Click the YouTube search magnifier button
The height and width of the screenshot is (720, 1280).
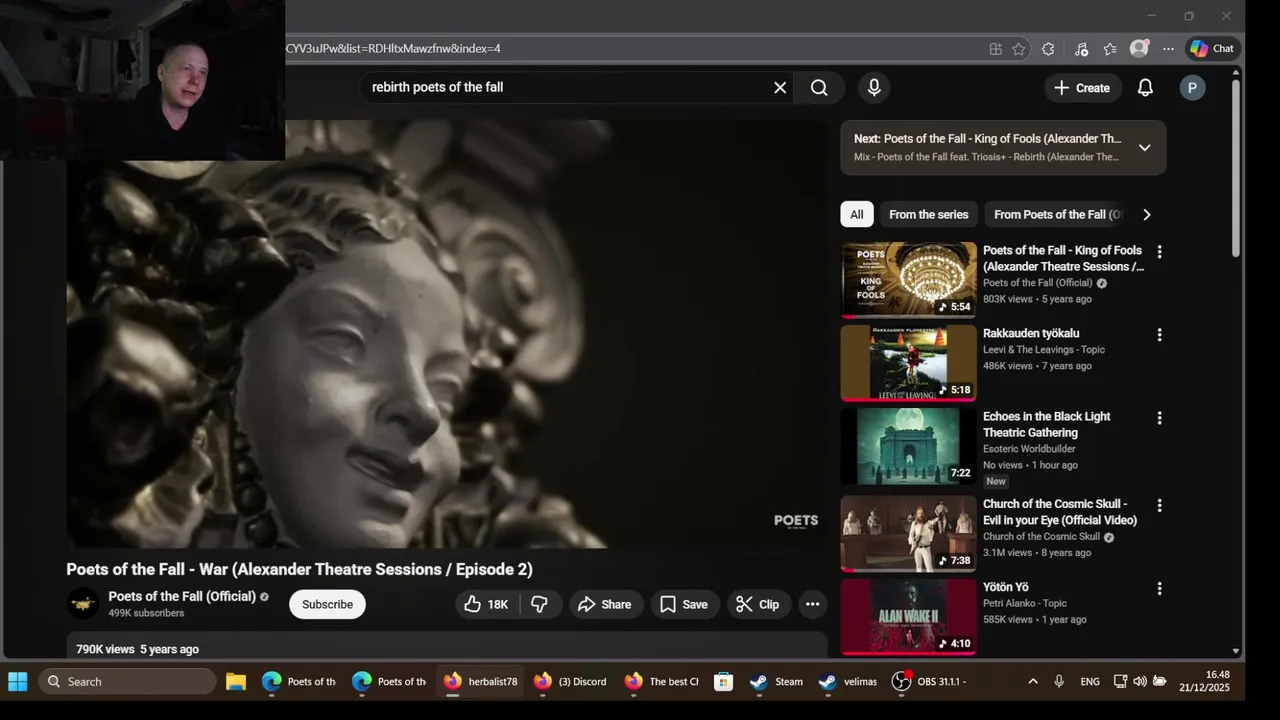819,88
